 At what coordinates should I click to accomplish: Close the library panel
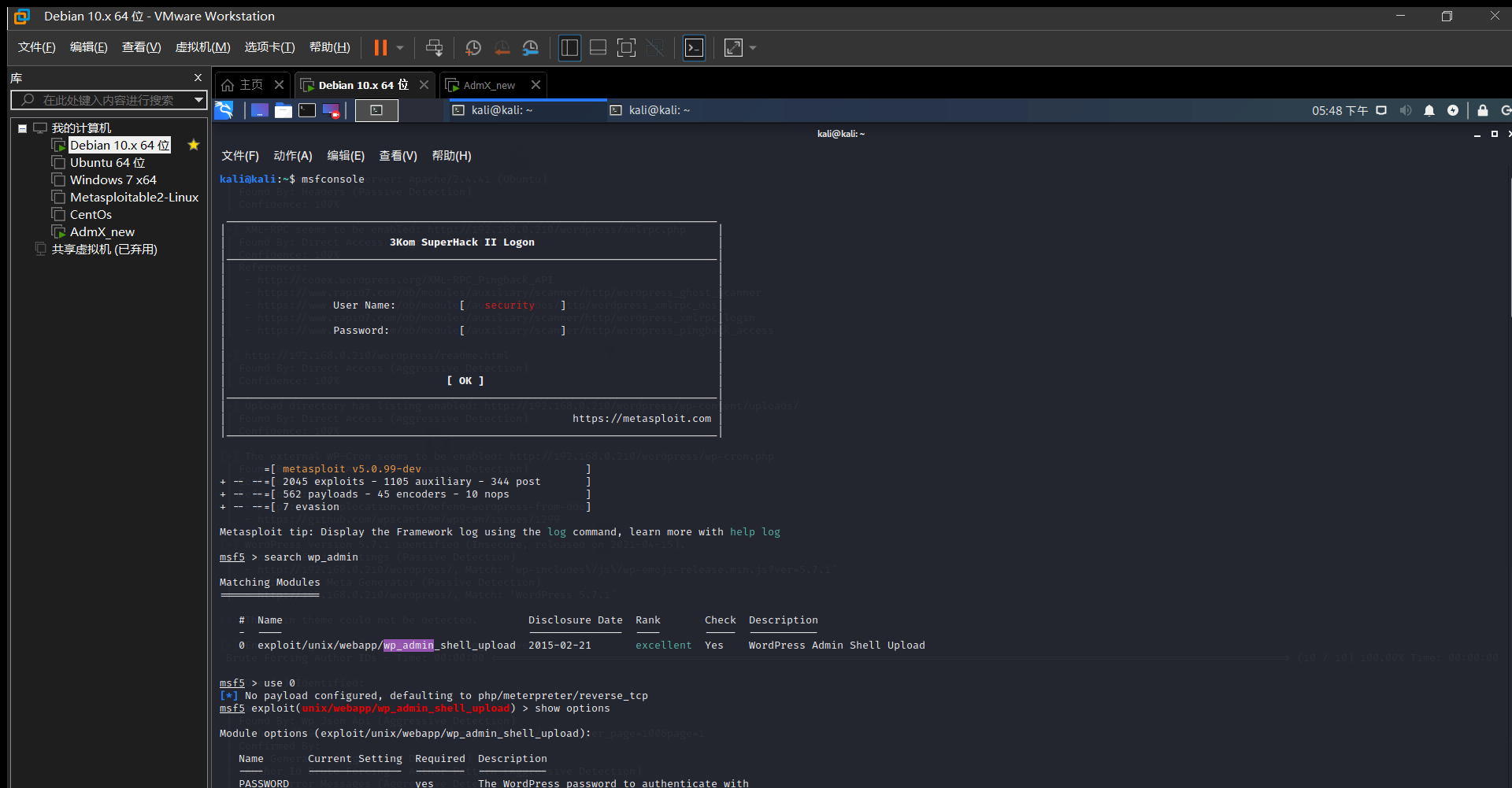(x=198, y=78)
